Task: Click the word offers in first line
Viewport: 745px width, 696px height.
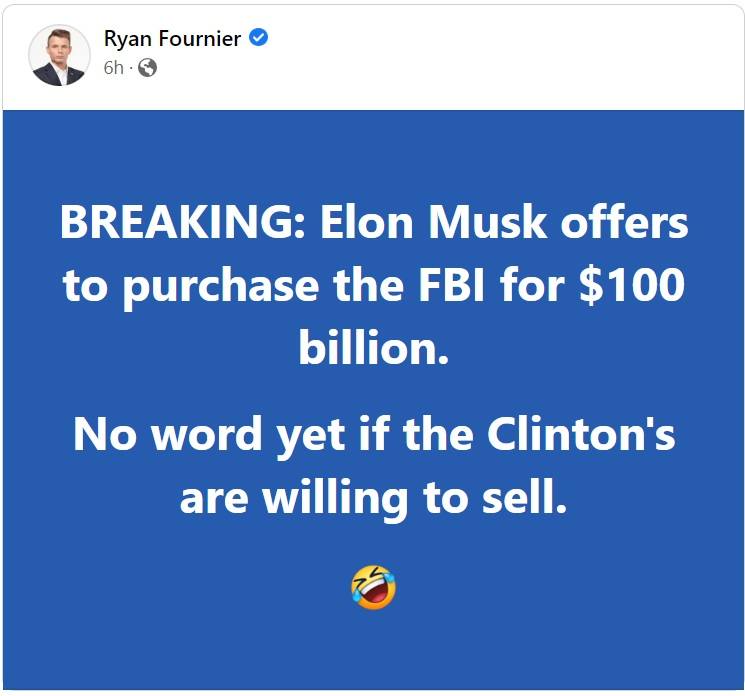Action: (x=624, y=222)
